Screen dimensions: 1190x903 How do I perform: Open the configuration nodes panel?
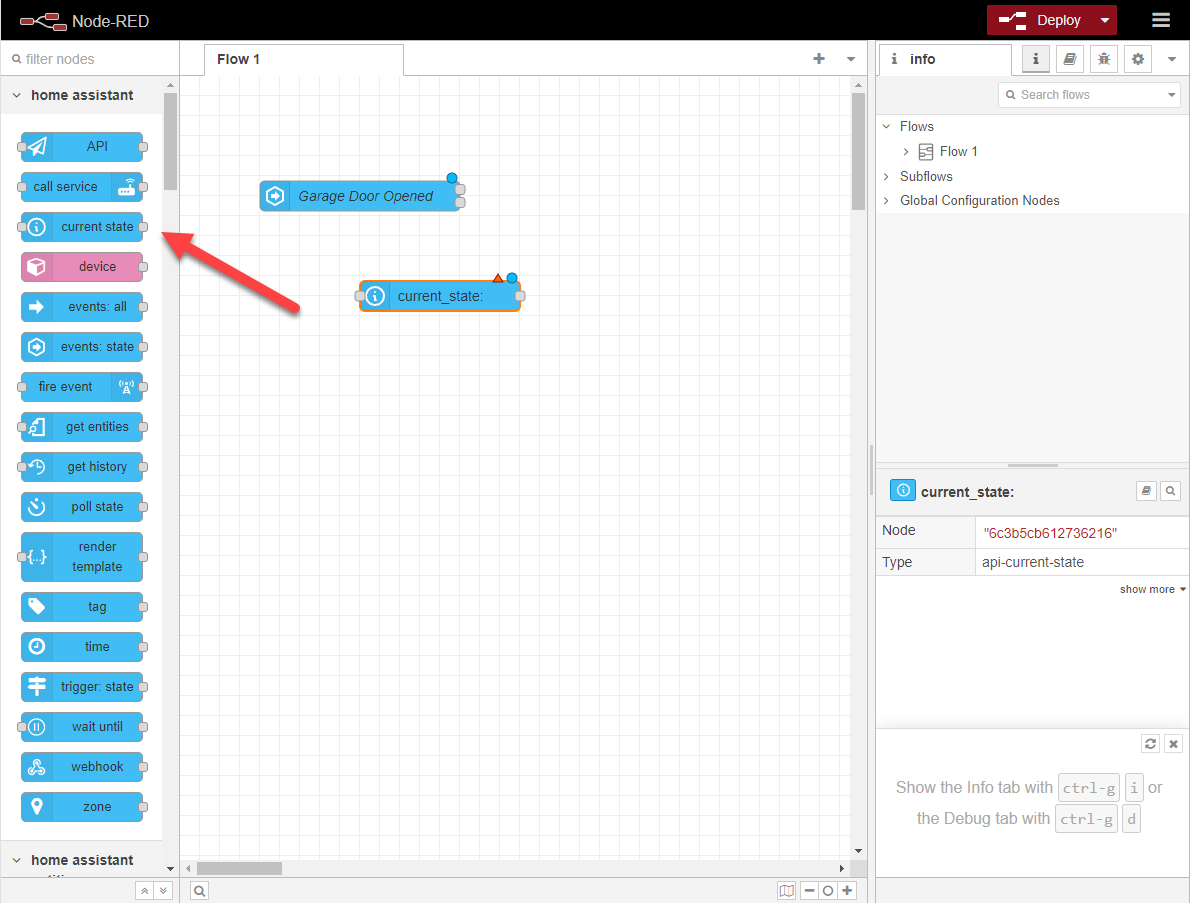(1137, 59)
